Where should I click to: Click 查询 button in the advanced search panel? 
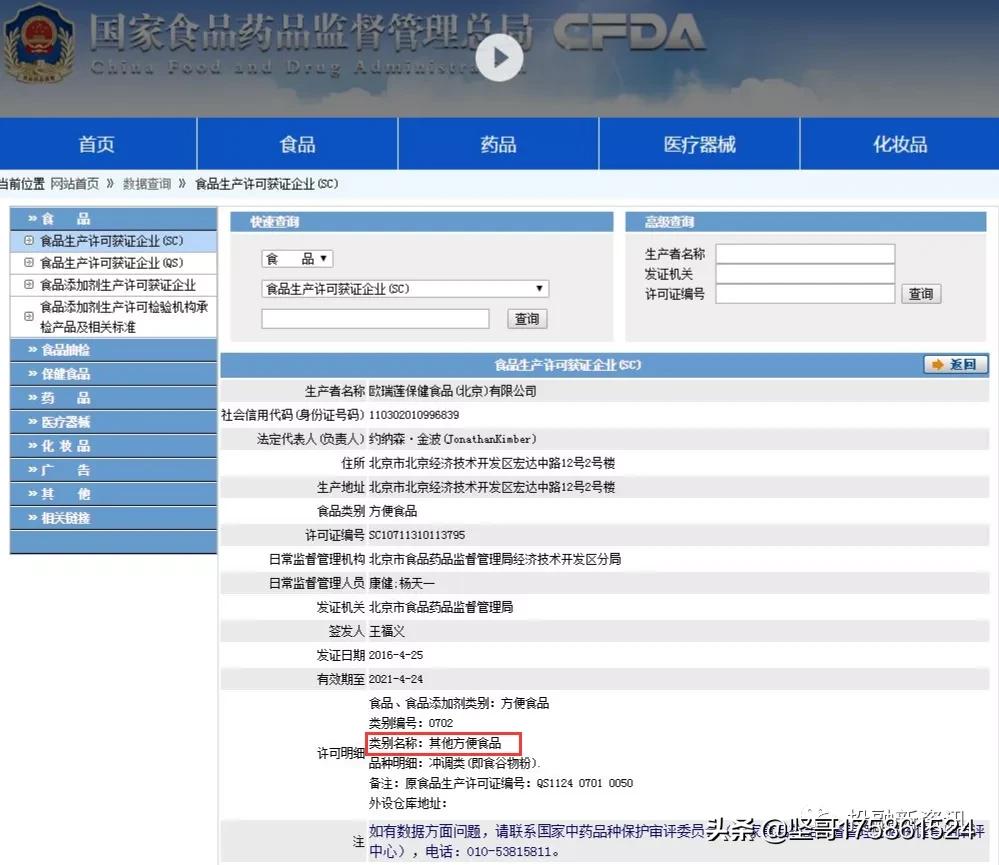pos(921,294)
